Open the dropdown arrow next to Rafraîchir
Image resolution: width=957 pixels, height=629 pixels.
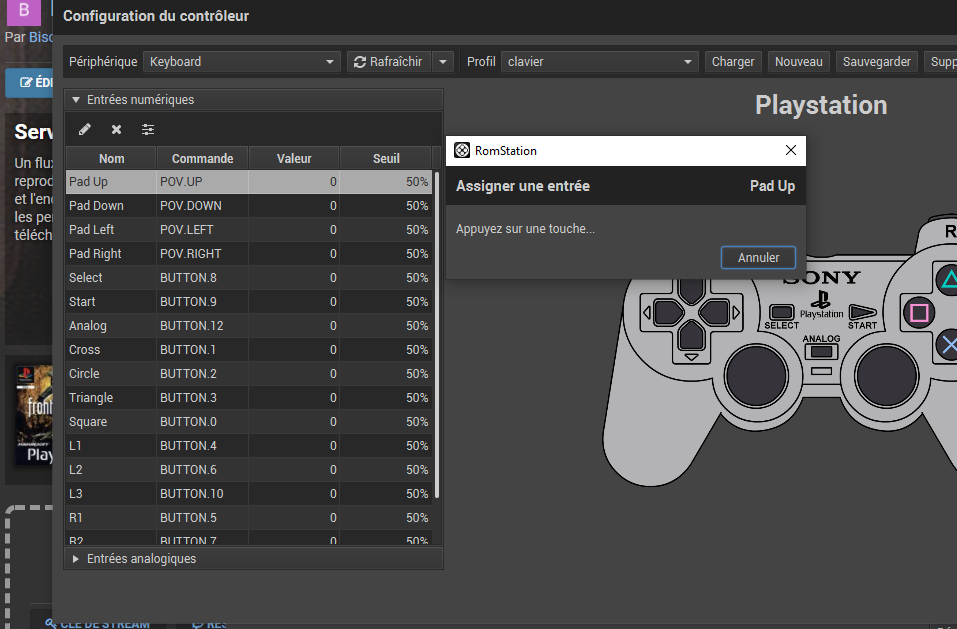click(x=443, y=62)
